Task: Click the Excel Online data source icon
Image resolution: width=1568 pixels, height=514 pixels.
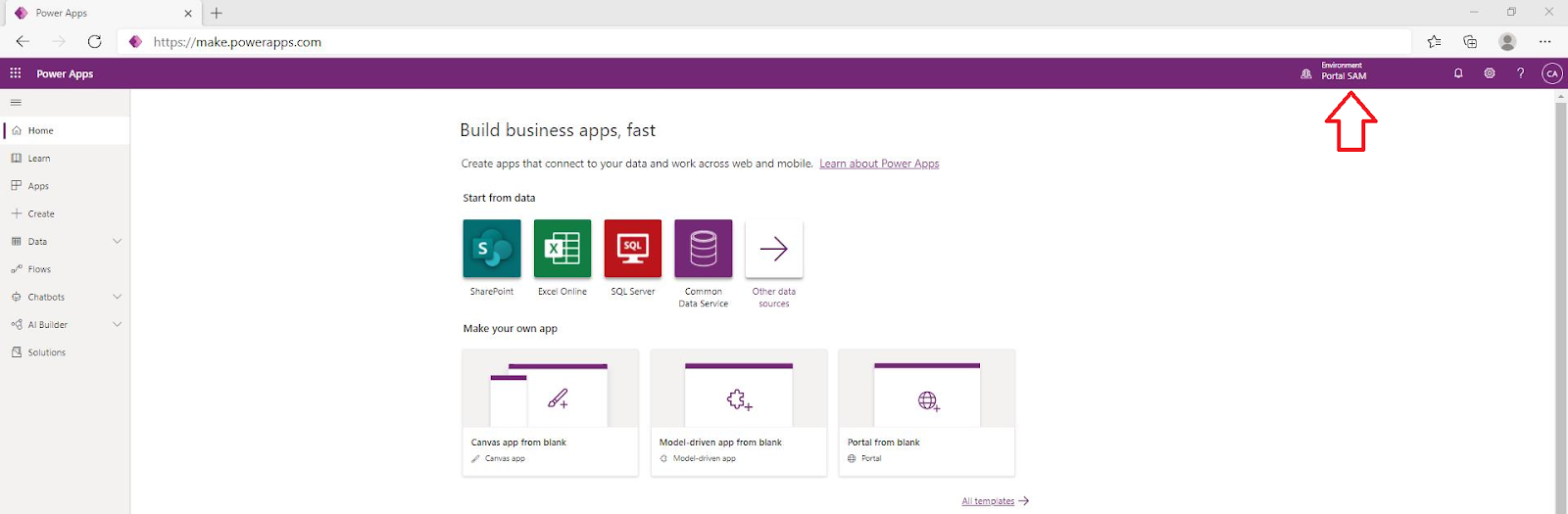Action: tap(563, 249)
